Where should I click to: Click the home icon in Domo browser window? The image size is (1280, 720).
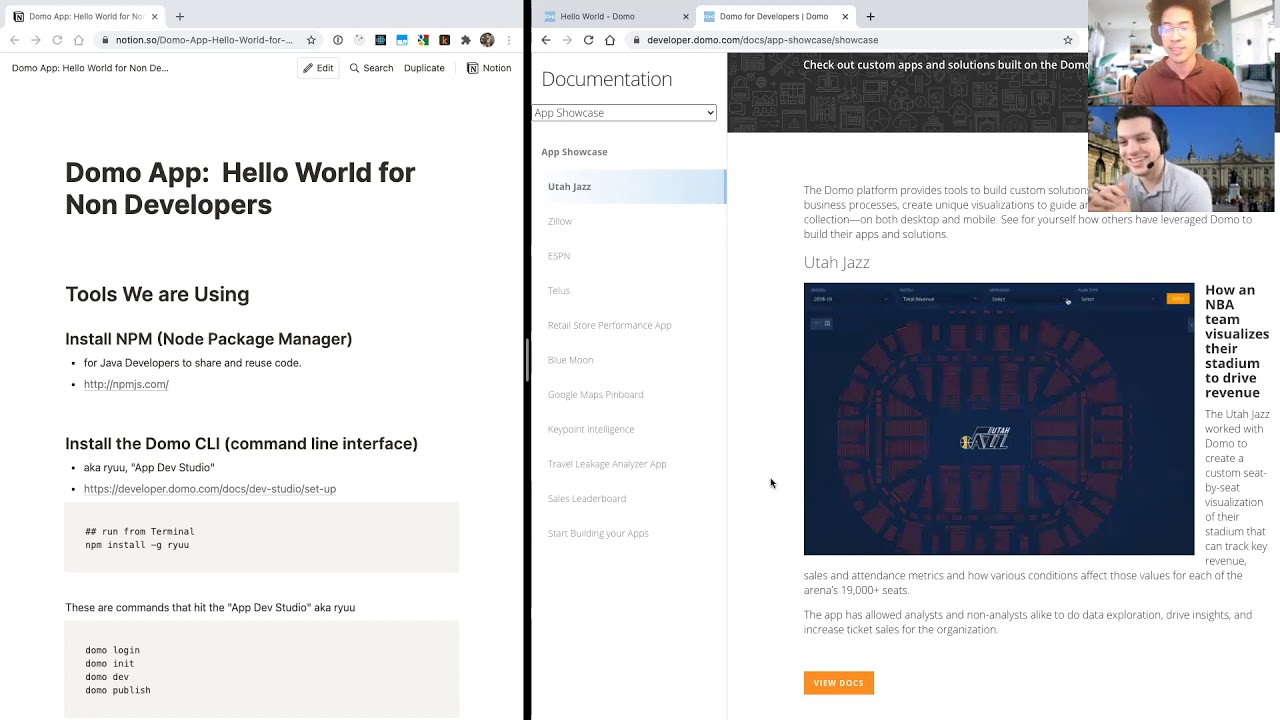pyautogui.click(x=610, y=40)
